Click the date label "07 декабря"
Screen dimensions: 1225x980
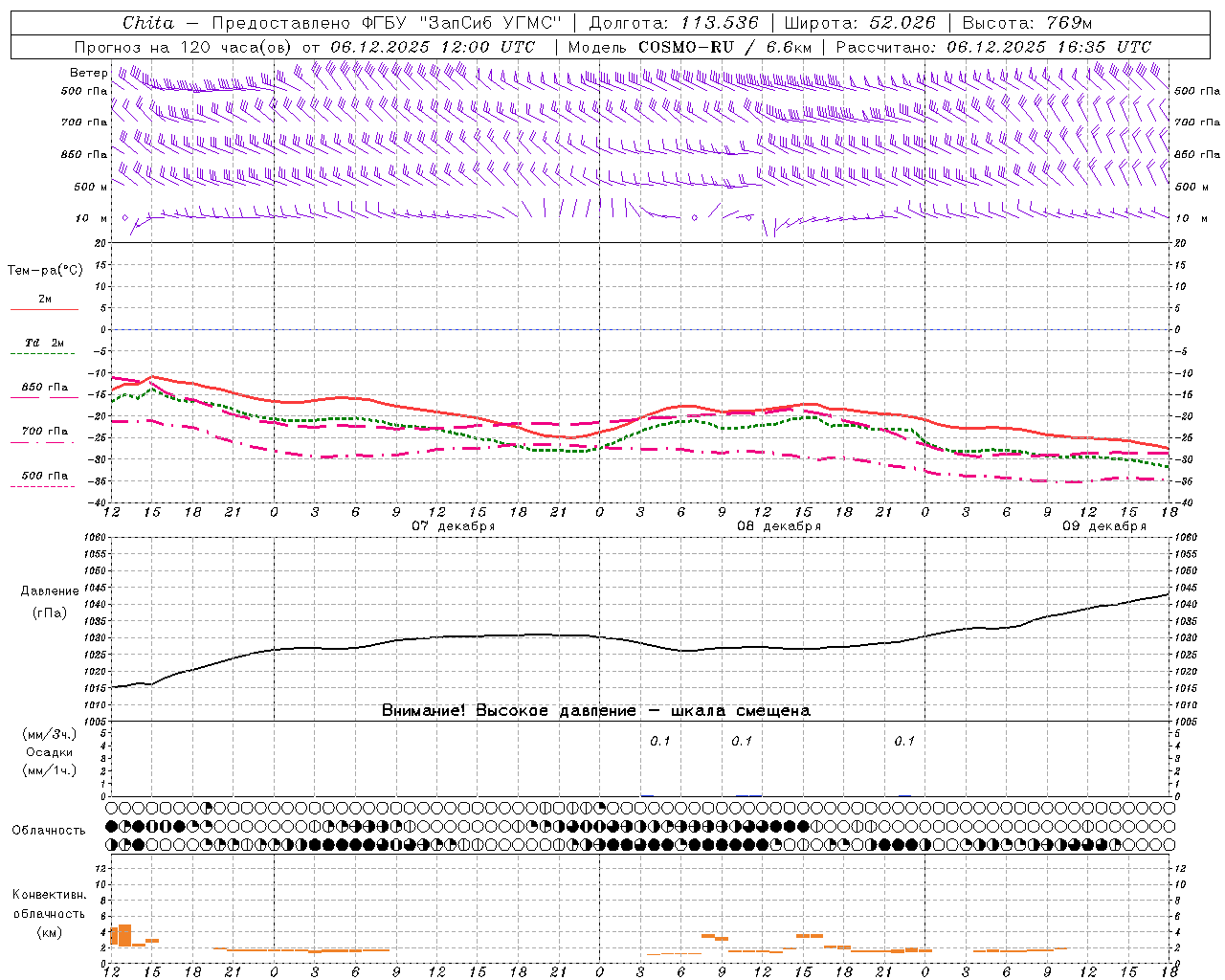[454, 526]
